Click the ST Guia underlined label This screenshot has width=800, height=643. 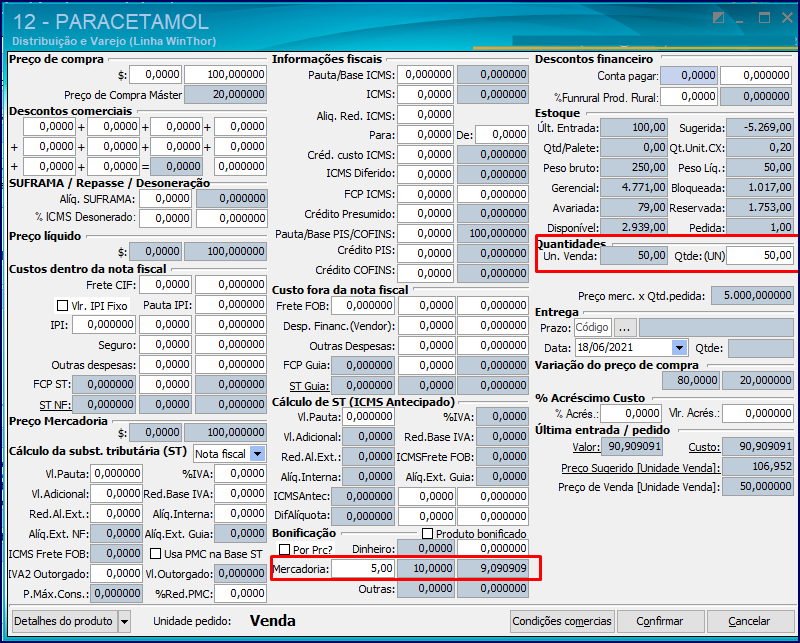[x=309, y=386]
